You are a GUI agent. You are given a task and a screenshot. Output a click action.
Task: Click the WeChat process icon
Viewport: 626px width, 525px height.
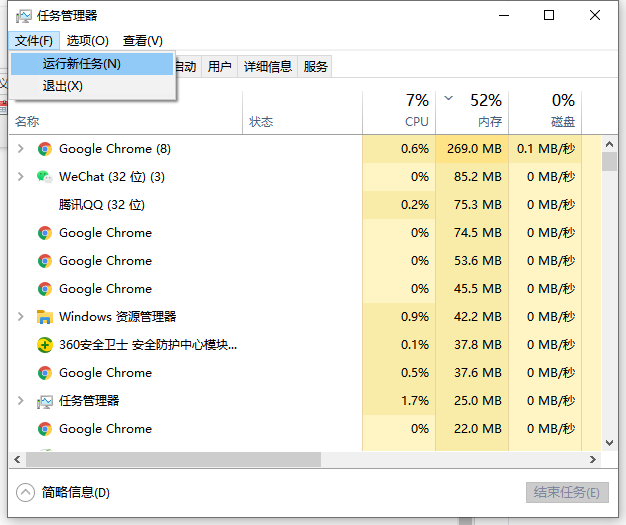(x=44, y=177)
